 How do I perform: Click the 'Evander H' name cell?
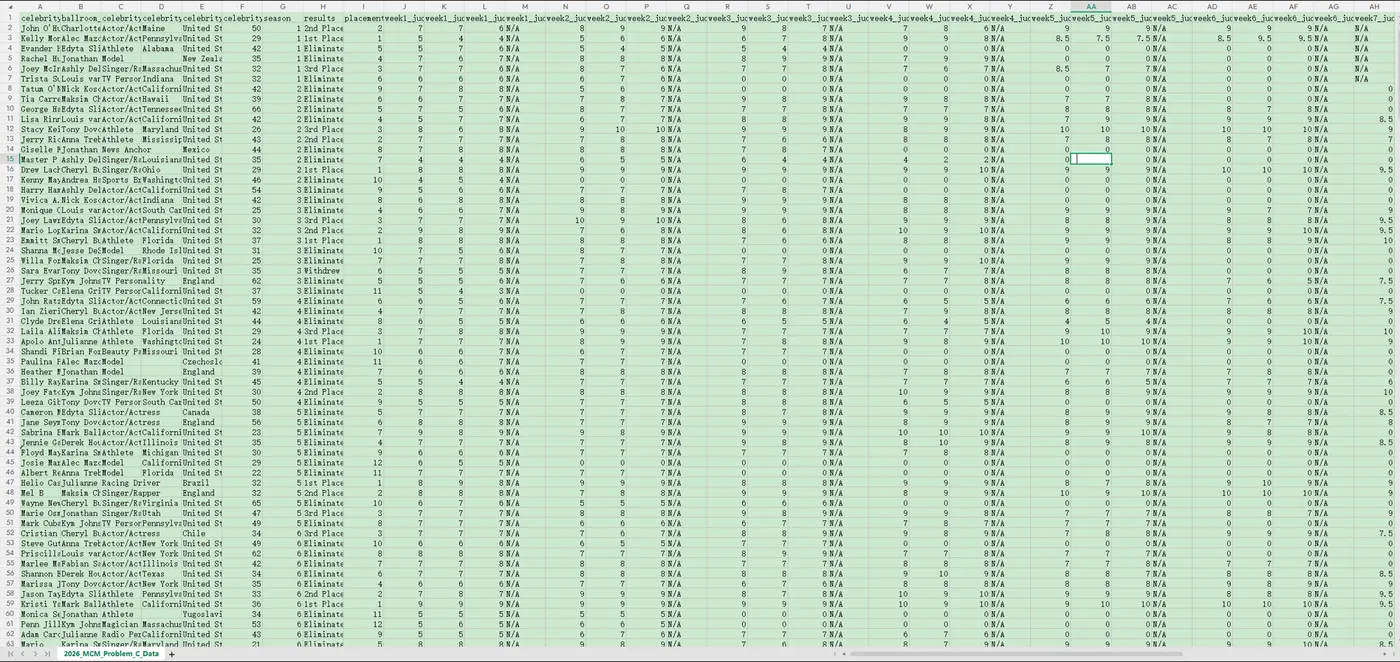point(40,48)
